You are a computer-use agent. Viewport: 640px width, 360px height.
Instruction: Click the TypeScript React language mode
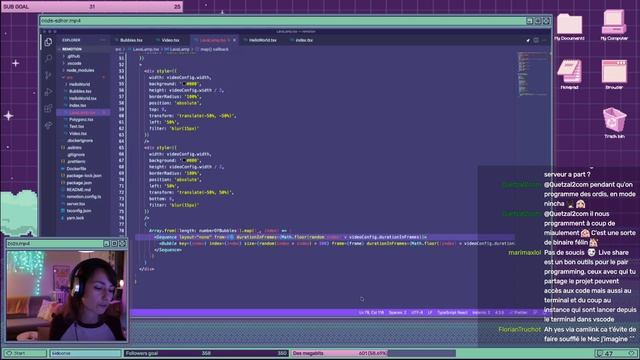tap(452, 313)
